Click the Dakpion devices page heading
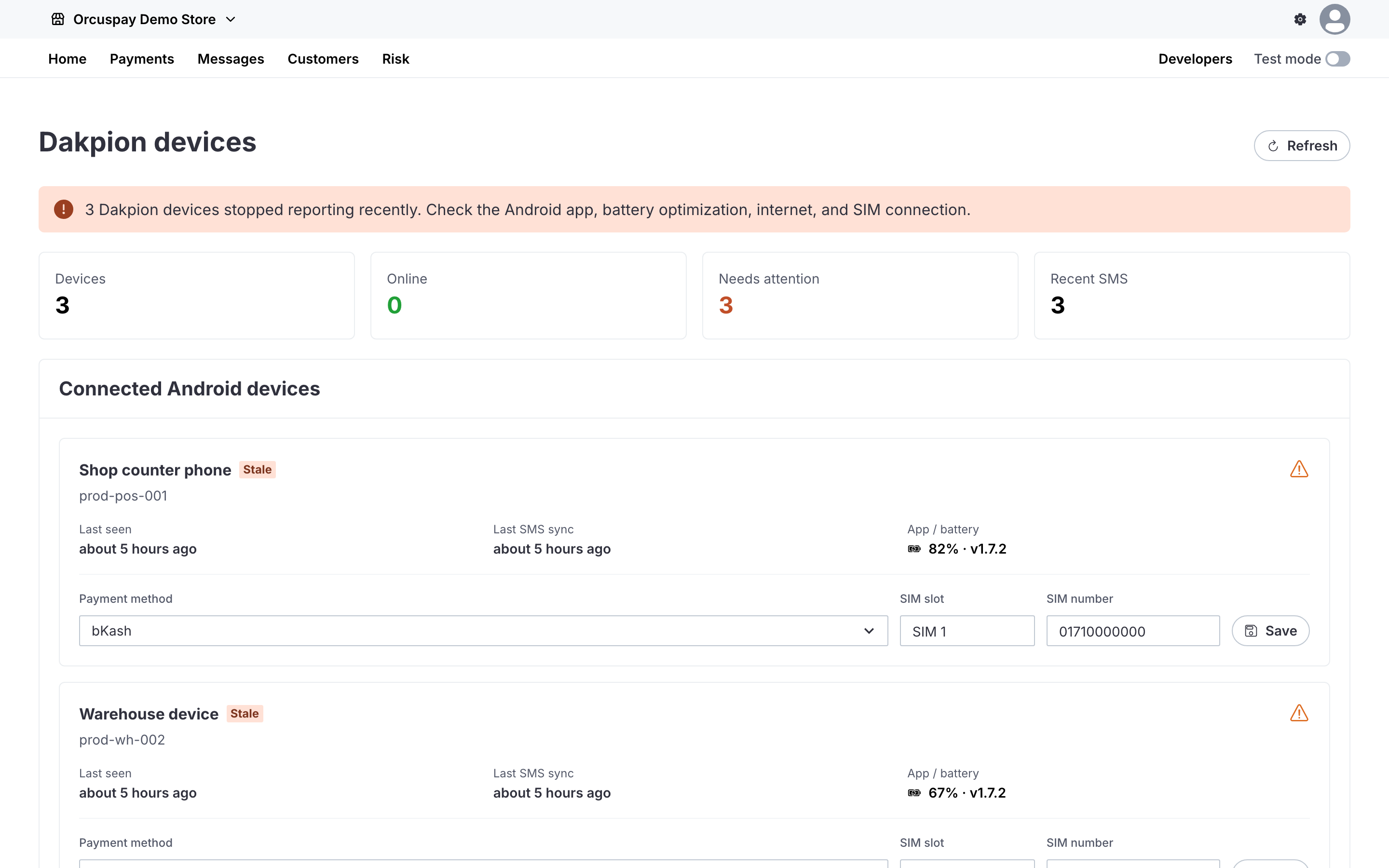The height and width of the screenshot is (868, 1389). 148,142
